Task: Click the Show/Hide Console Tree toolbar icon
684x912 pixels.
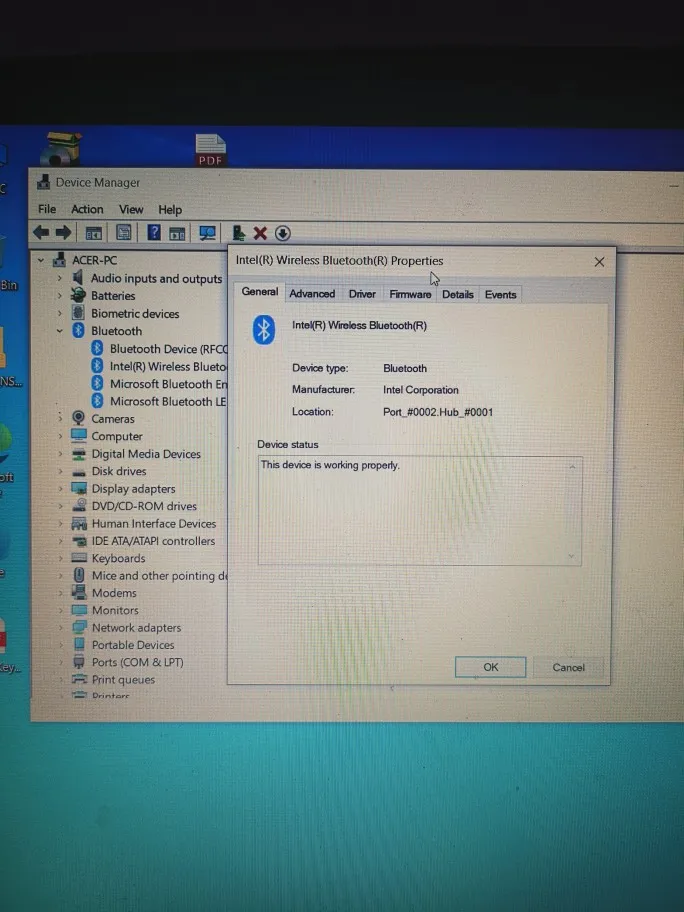Action: click(x=94, y=233)
